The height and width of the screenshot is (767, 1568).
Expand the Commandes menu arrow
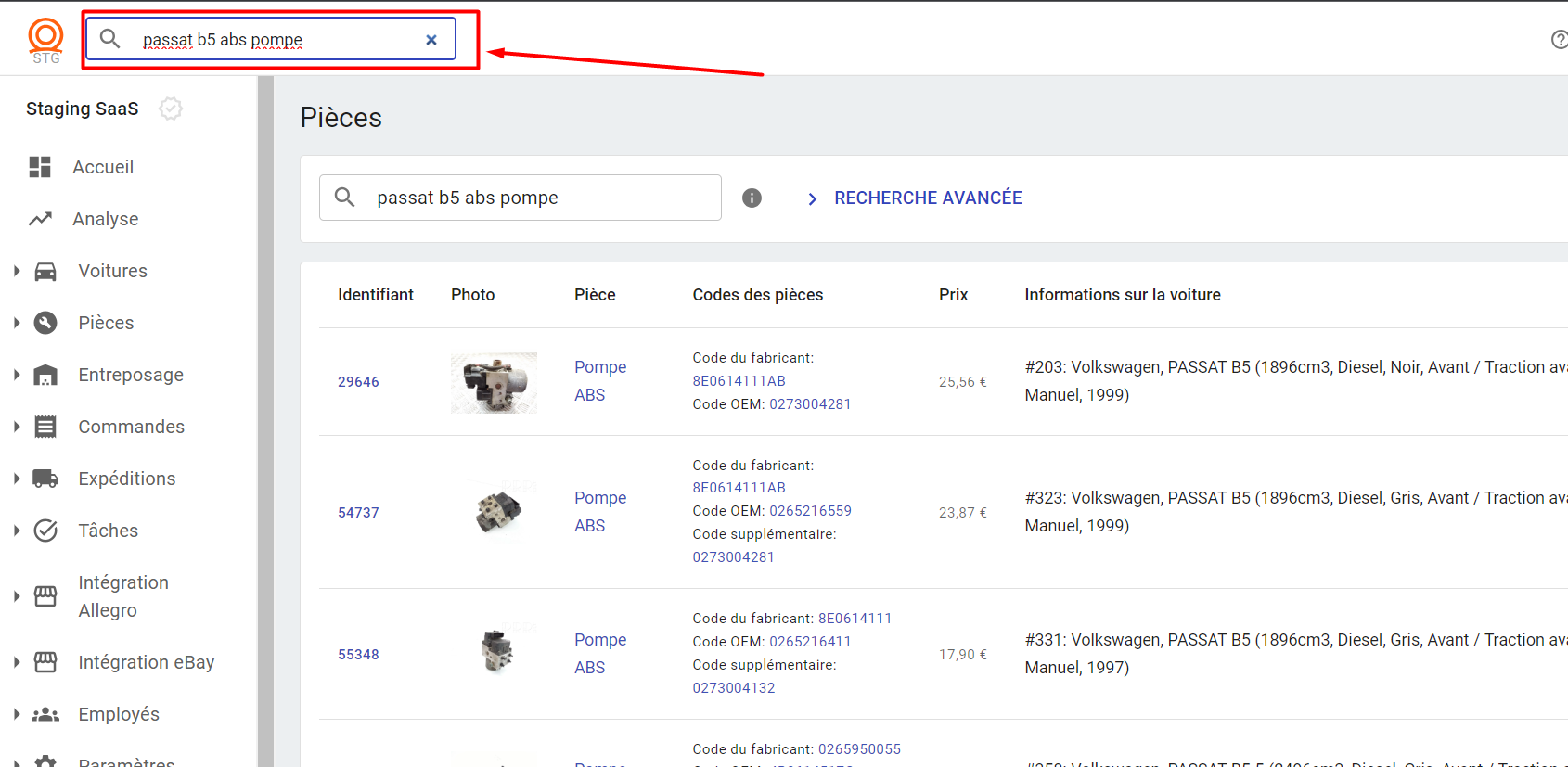[17, 427]
